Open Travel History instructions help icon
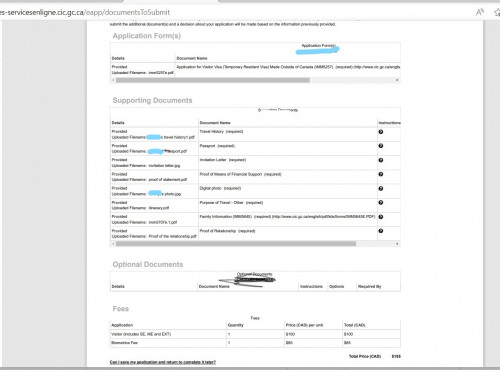Screen dimensions: 500x370 (x=381, y=132)
